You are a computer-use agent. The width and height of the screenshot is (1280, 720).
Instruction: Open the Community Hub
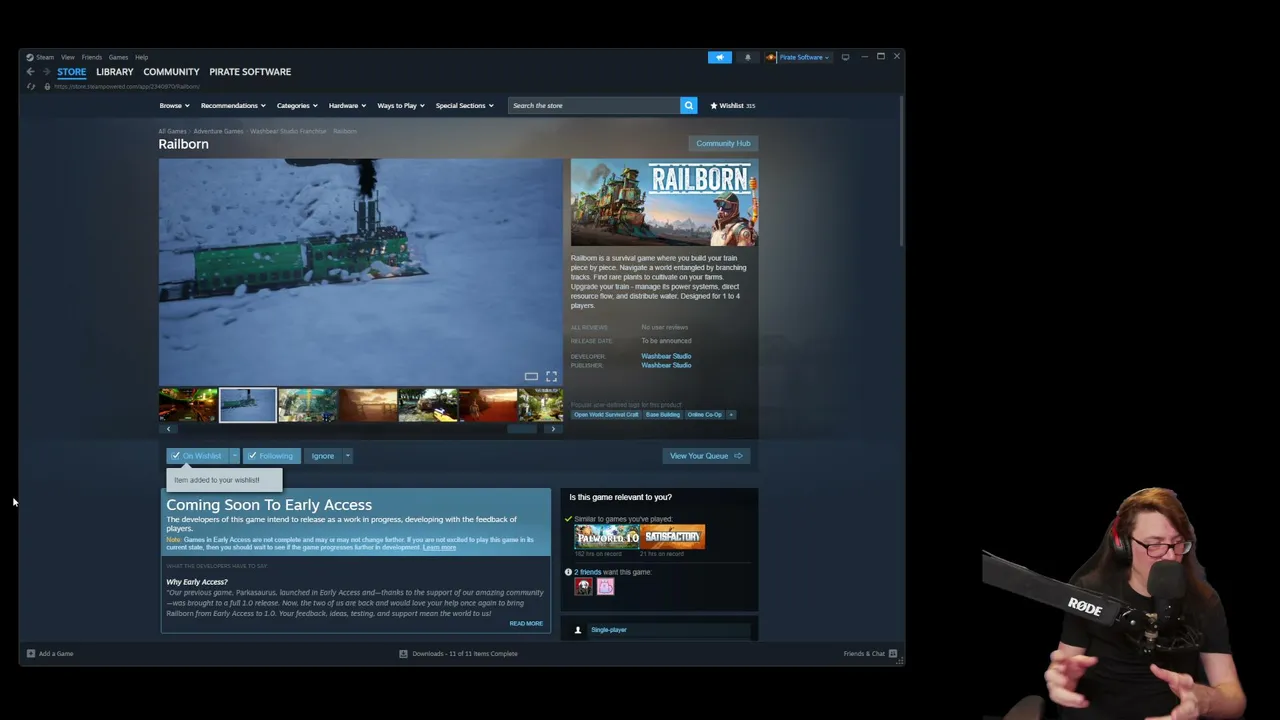point(723,143)
